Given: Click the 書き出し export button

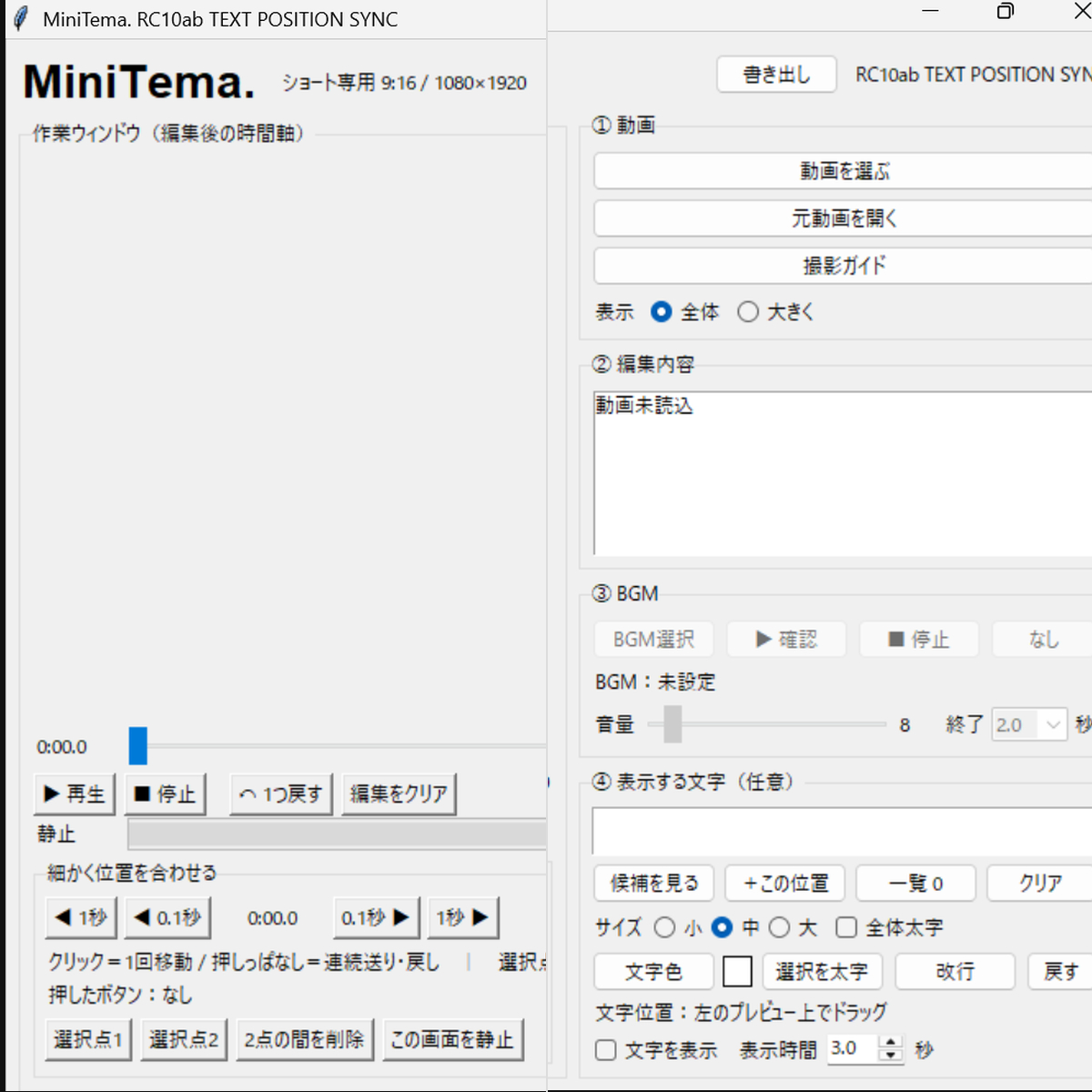Looking at the screenshot, I should [776, 75].
